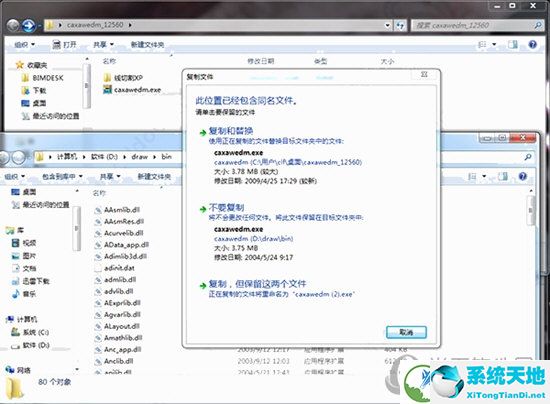Choose 复制和替换 option in copy dialog

pyautogui.click(x=231, y=131)
